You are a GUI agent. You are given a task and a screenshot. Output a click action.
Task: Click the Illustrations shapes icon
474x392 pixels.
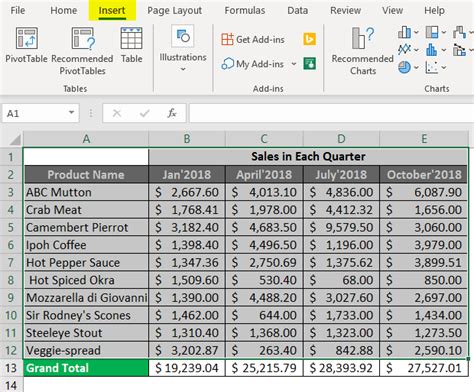click(183, 36)
